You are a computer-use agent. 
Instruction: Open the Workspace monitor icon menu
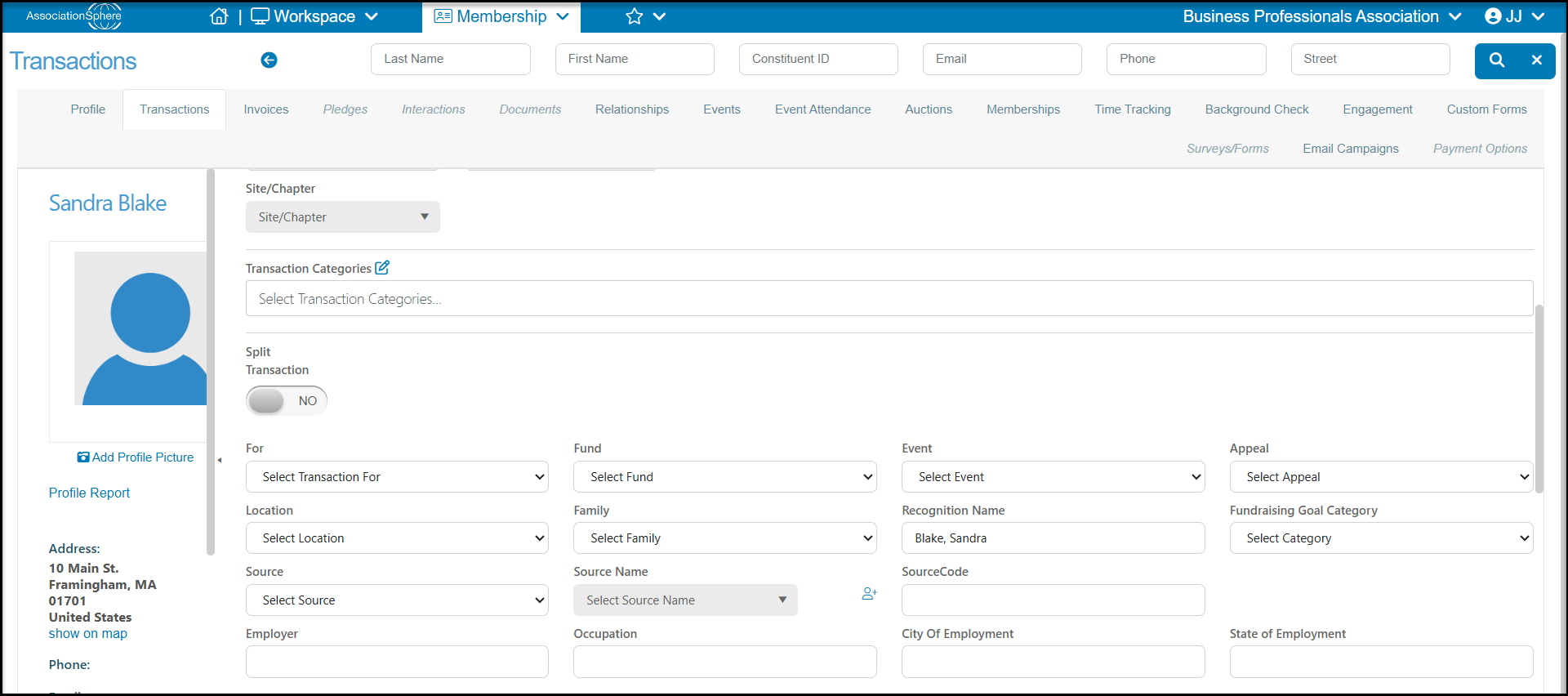tap(260, 16)
